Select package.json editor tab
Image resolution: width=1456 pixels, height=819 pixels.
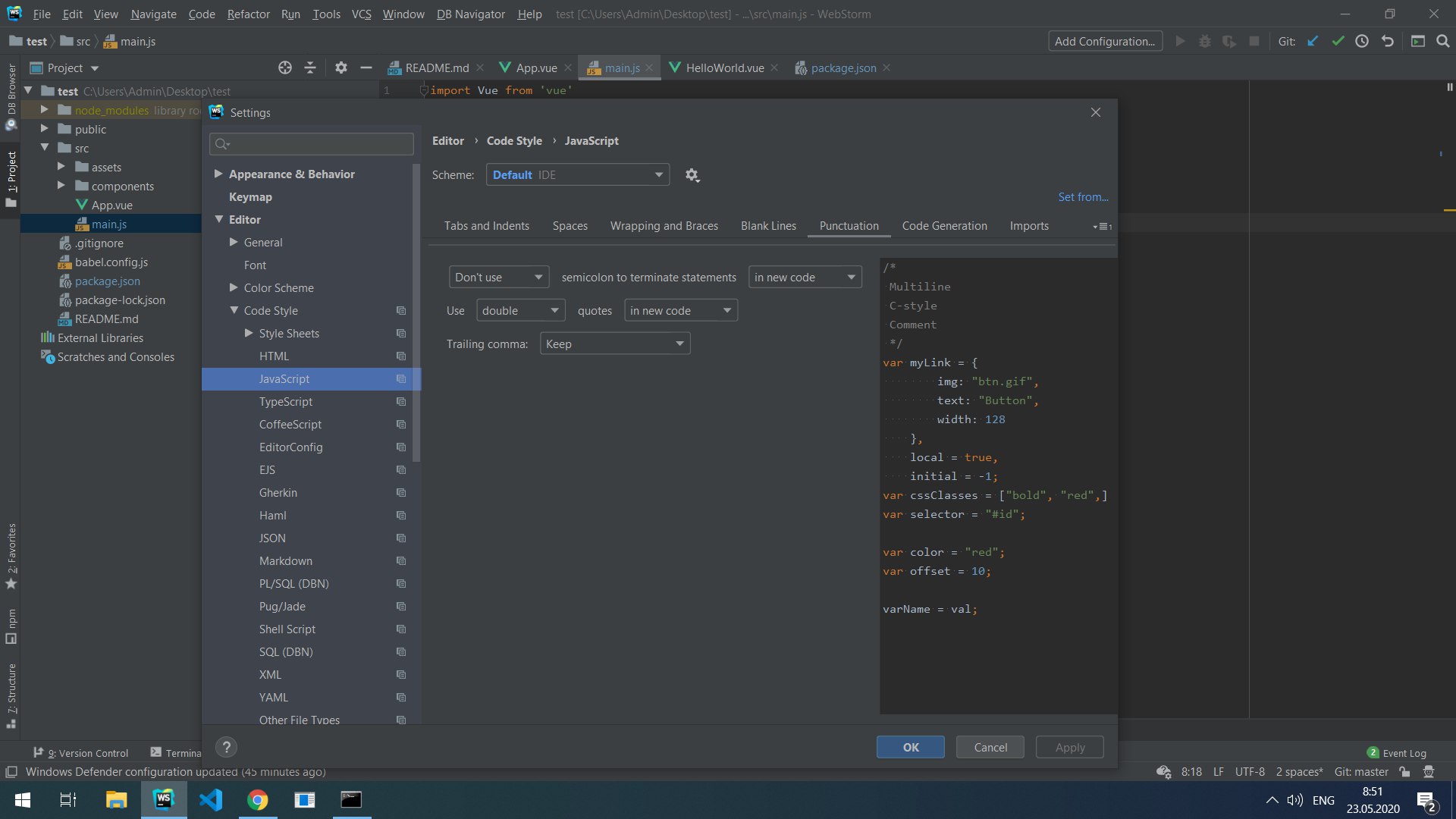coord(843,68)
